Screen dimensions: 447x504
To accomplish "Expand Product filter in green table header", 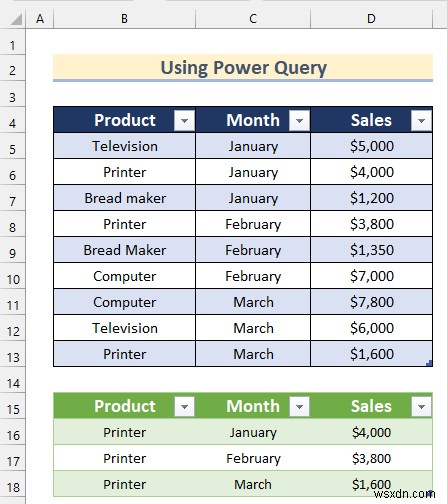I will (x=184, y=406).
